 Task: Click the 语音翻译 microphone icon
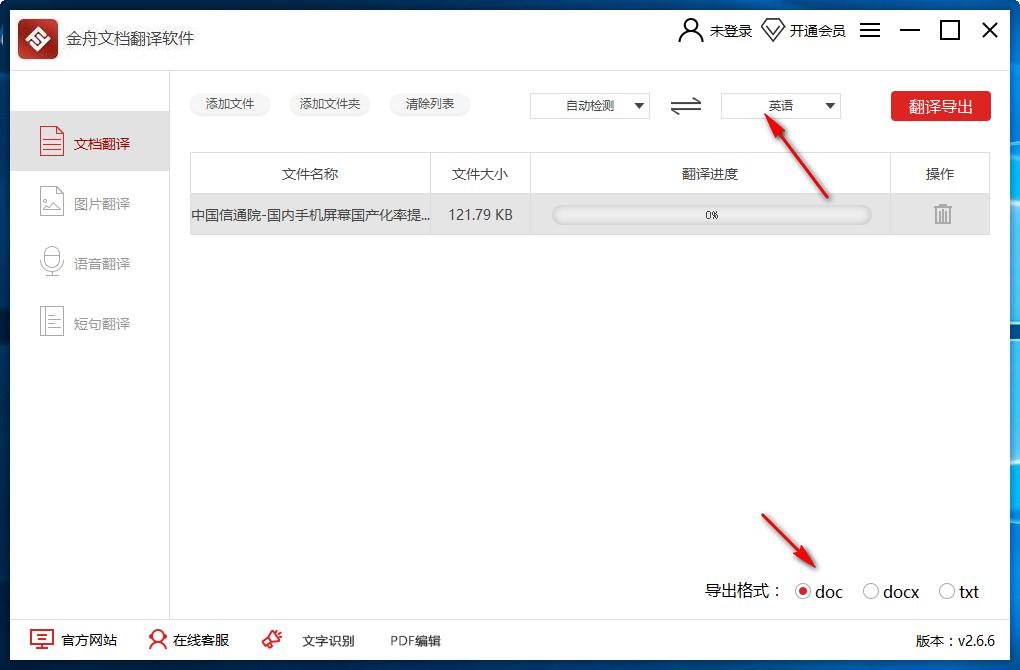(51, 261)
